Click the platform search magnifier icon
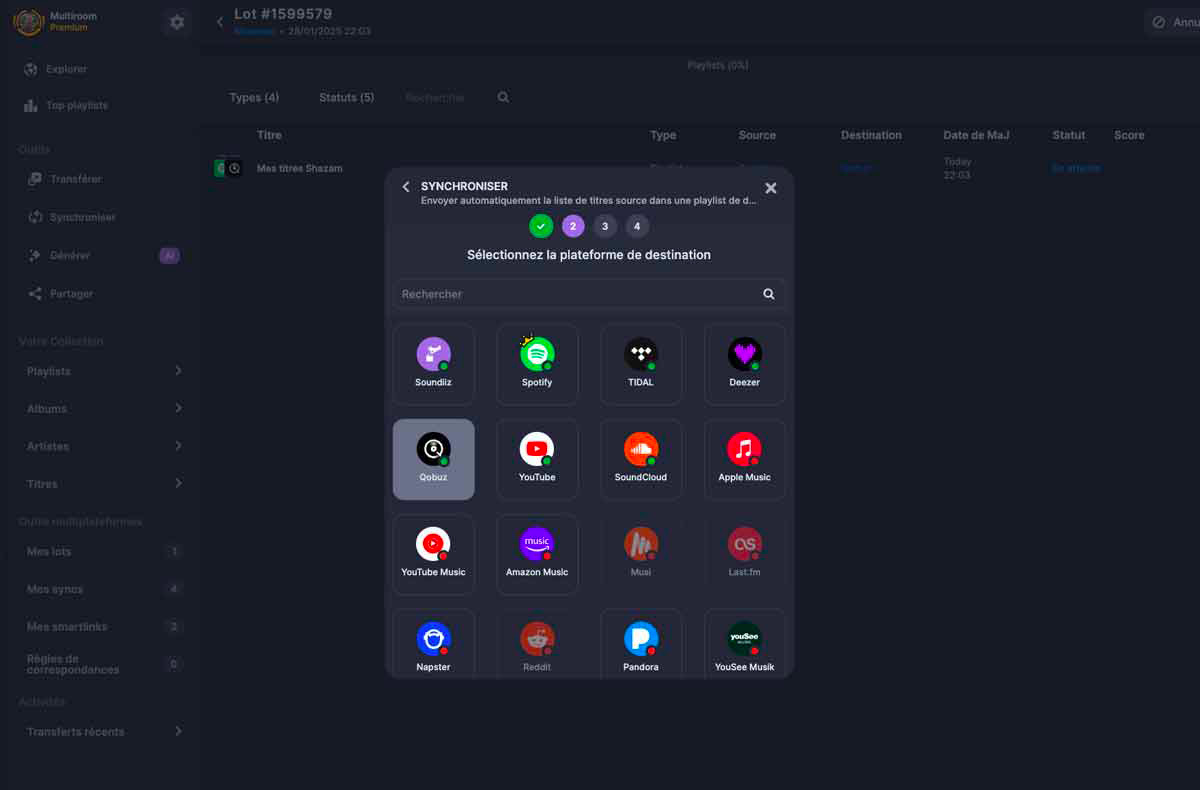 pos(769,294)
